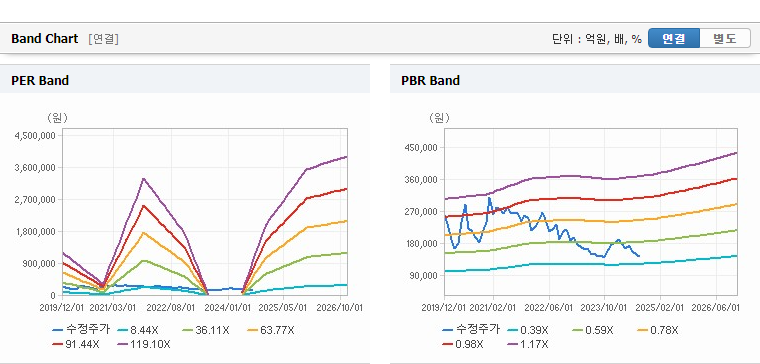760x364 pixels.
Task: Toggle 1.17X legend entry
Action: pos(527,344)
